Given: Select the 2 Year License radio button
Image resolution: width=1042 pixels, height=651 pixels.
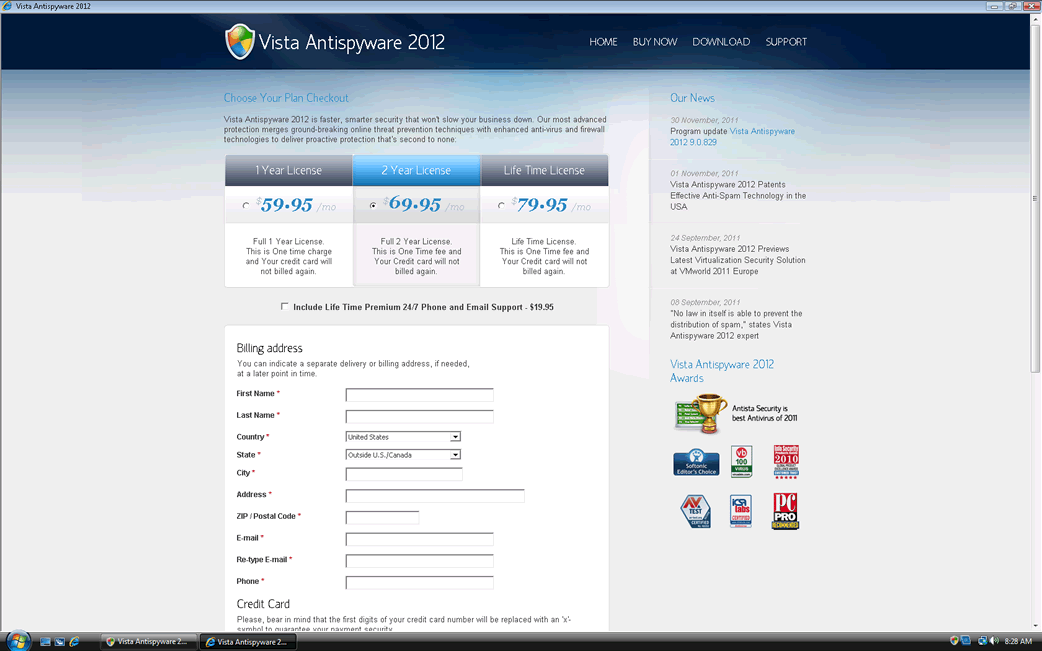Looking at the screenshot, I should coord(374,206).
